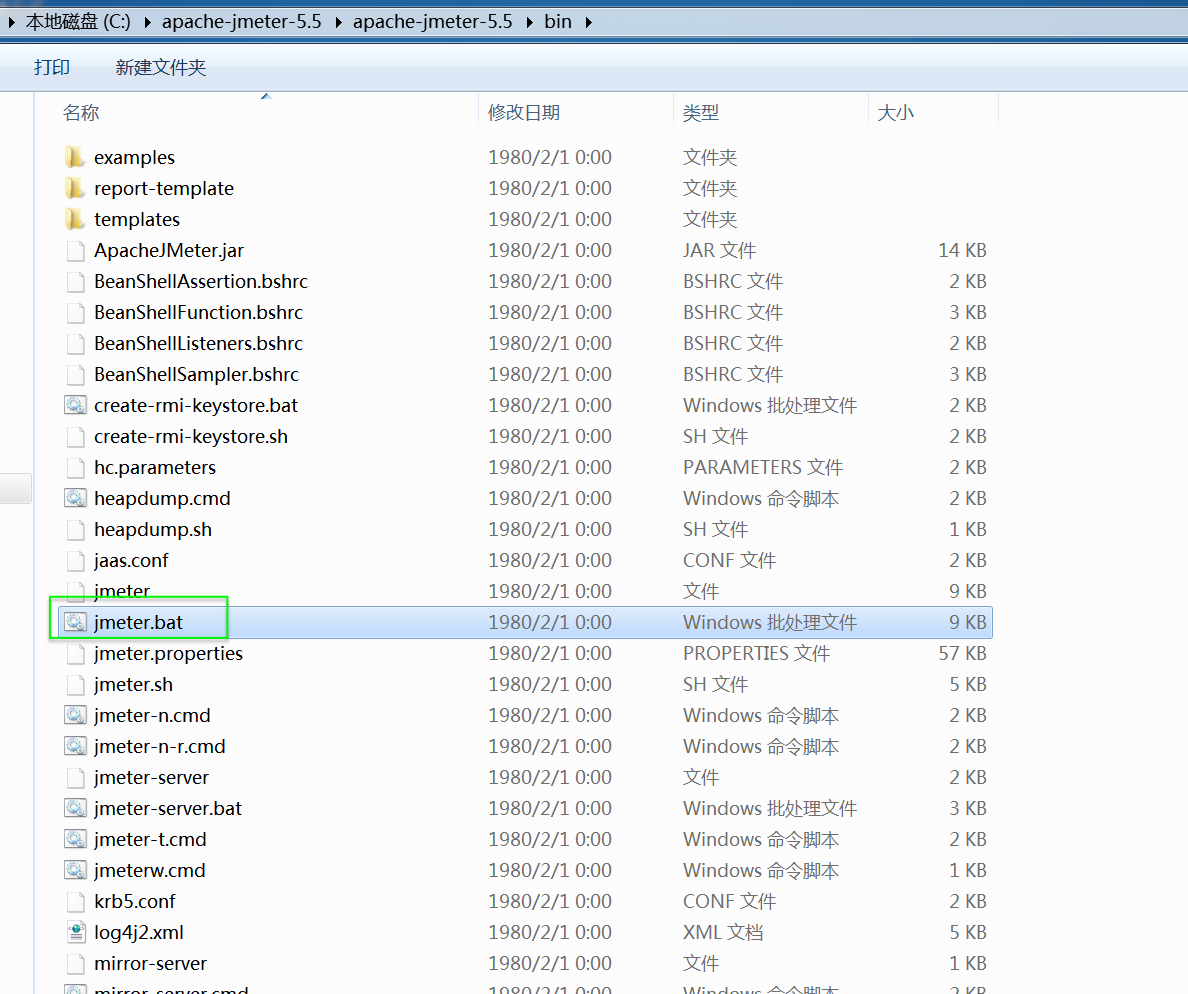
Task: Click 文件夹 type in templates row
Action: tap(710, 219)
